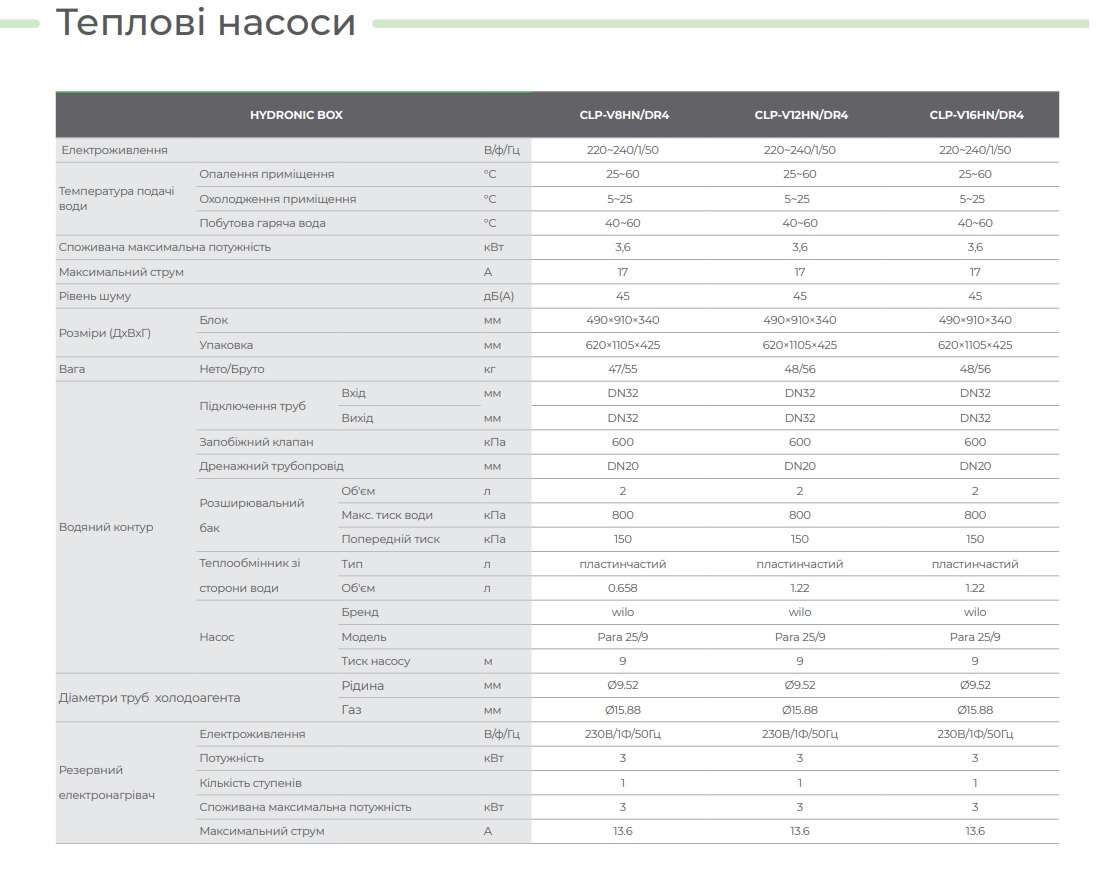Click the CLP-V12HN/DR4 column header
Image resolution: width=1104 pixels, height=876 pixels.
point(800,115)
